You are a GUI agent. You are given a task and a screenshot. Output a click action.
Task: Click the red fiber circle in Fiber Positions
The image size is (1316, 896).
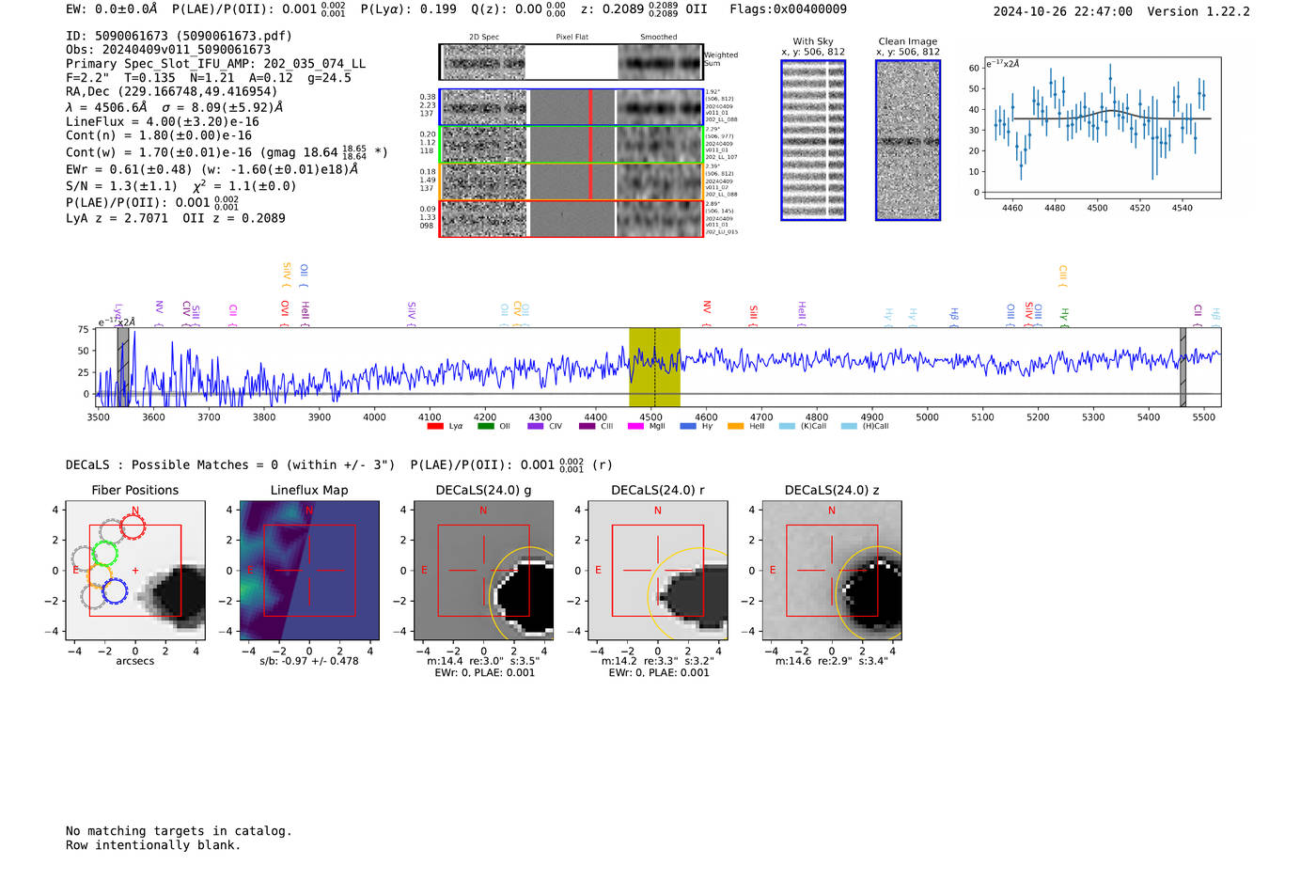[133, 527]
